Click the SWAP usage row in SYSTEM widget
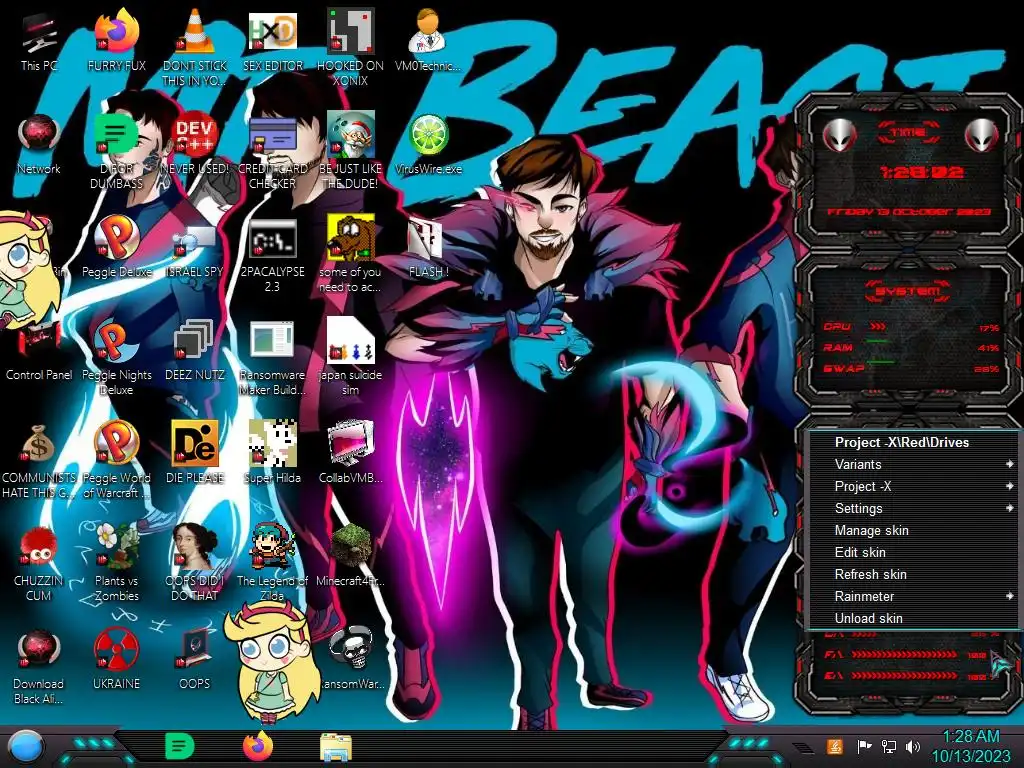1024x768 pixels. [911, 368]
